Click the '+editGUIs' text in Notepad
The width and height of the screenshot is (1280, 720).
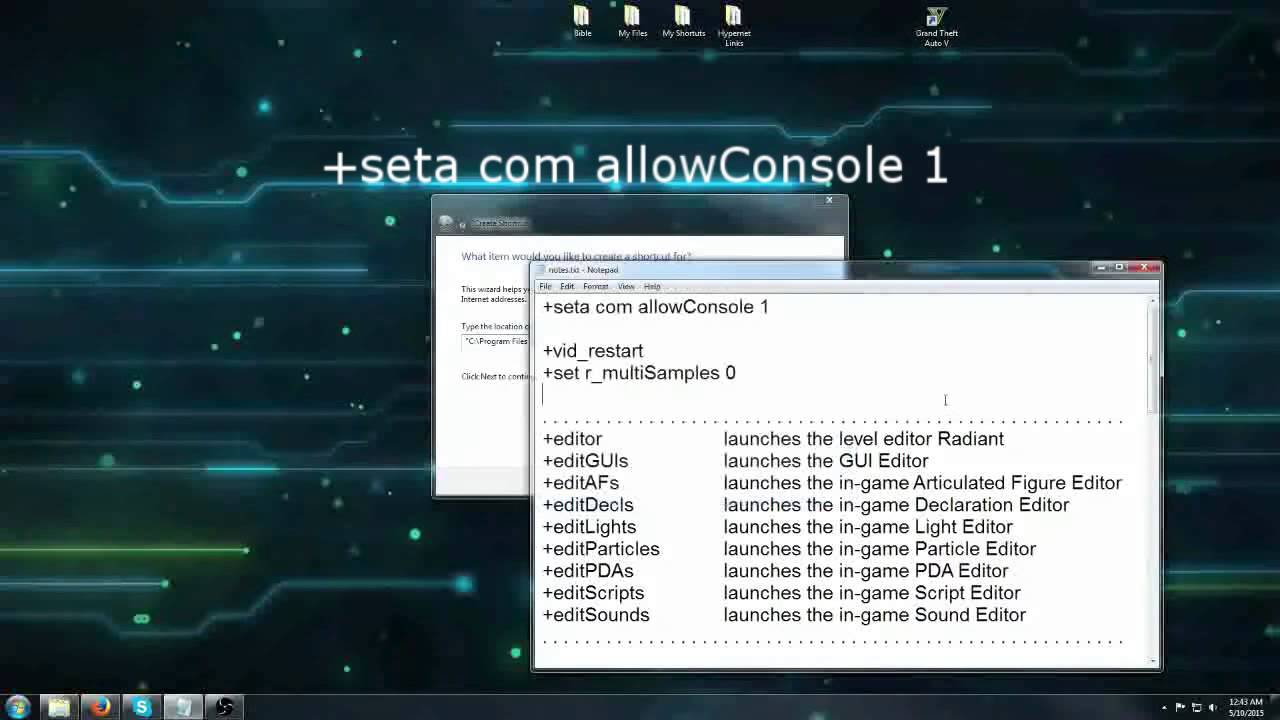[585, 461]
